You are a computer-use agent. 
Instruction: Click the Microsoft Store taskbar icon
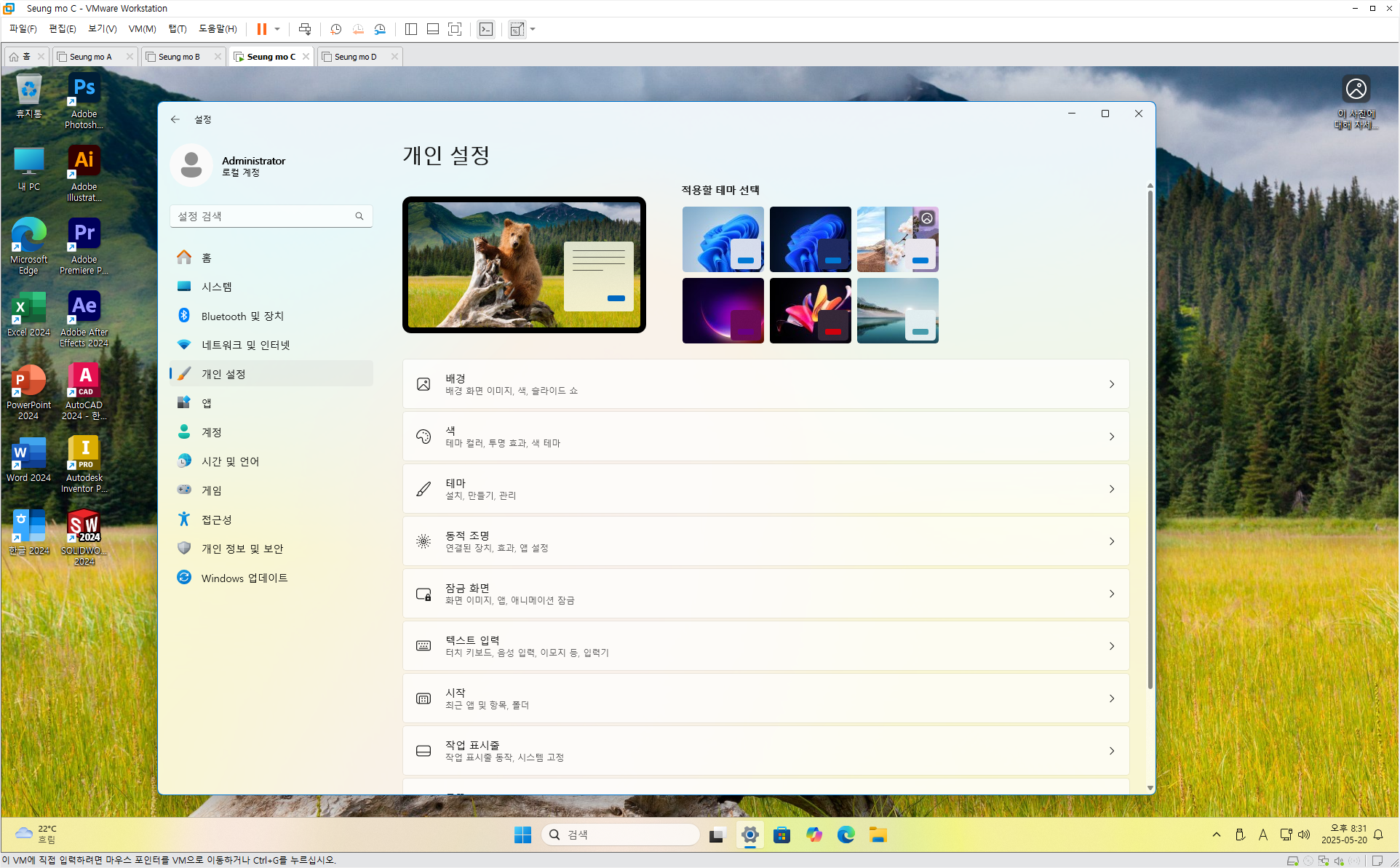[781, 835]
